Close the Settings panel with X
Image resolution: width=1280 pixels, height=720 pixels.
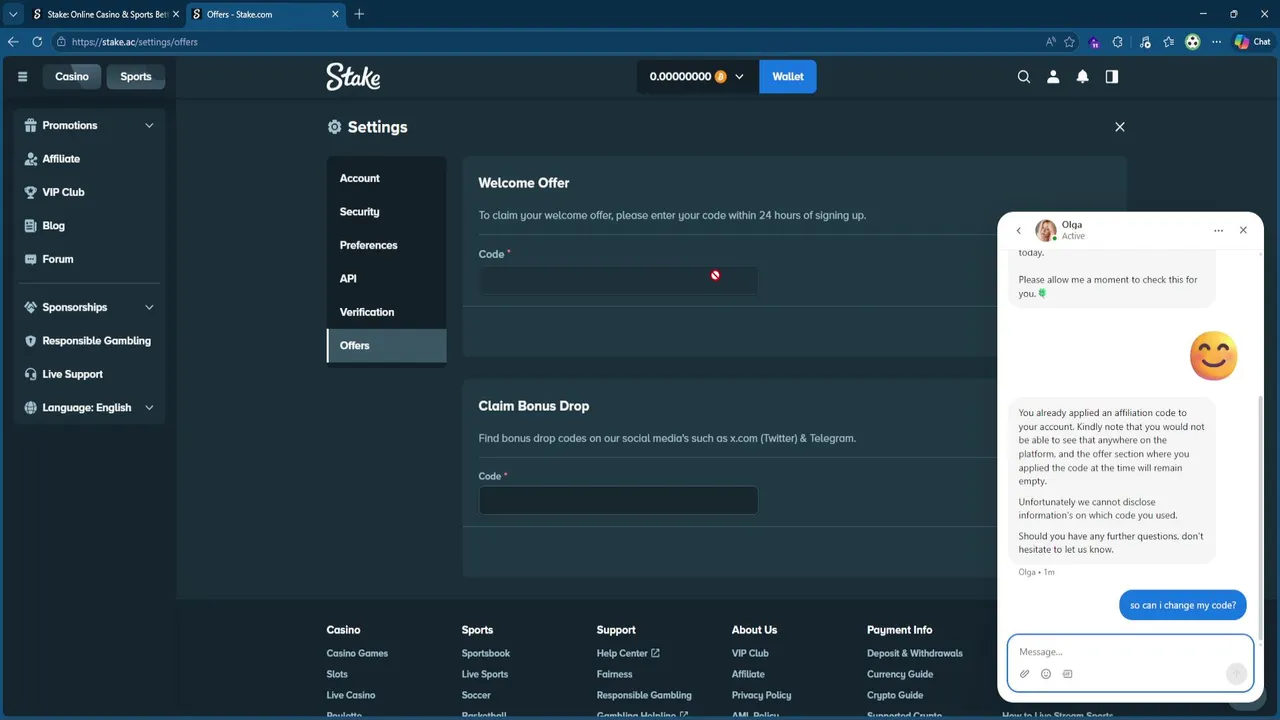pyautogui.click(x=1120, y=127)
